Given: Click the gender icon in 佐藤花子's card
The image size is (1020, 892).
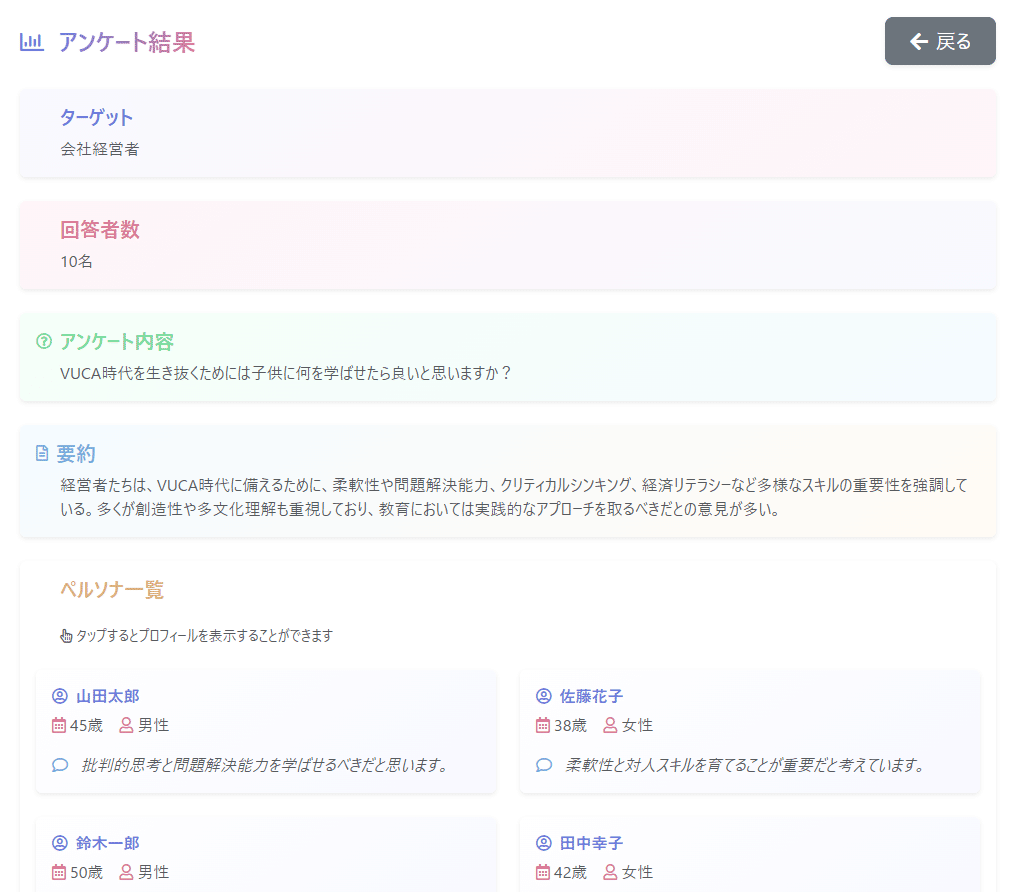Looking at the screenshot, I should [x=610, y=725].
